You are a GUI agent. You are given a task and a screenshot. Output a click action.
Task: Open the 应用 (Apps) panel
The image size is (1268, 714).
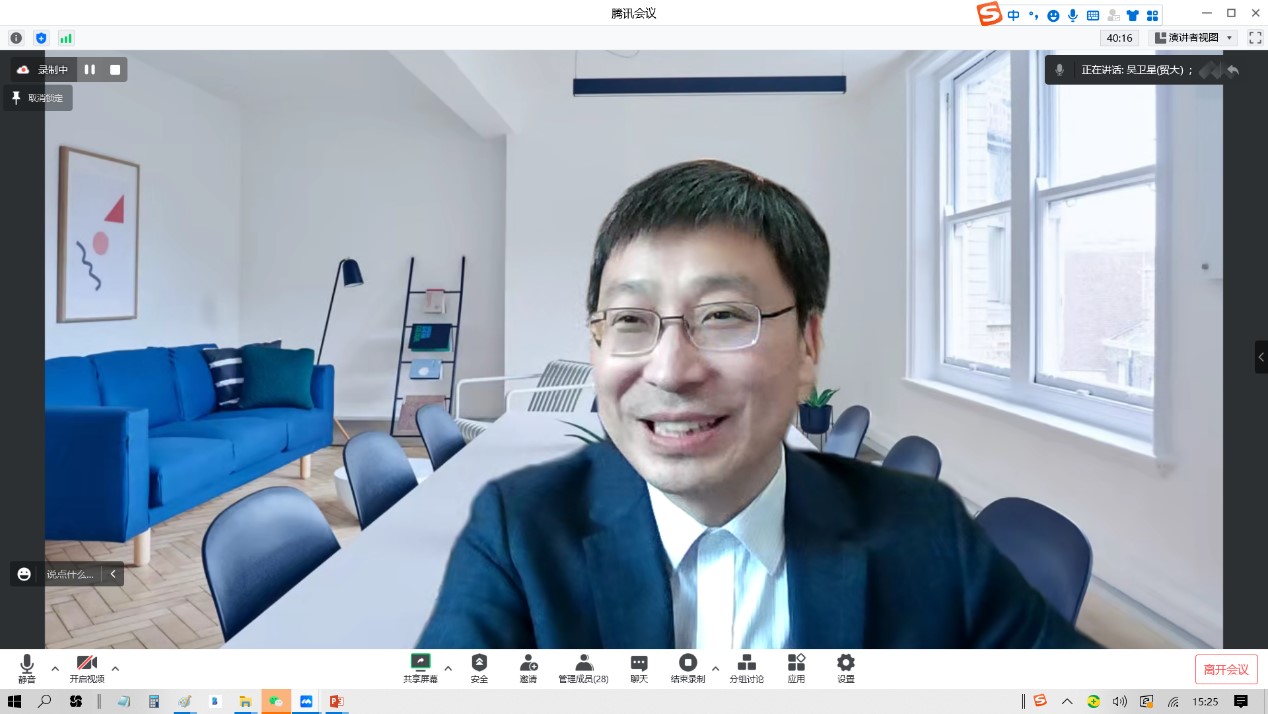796,668
